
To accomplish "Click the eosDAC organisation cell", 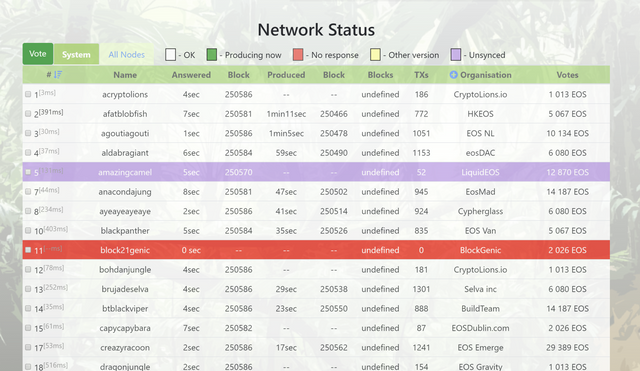I will (480, 153).
